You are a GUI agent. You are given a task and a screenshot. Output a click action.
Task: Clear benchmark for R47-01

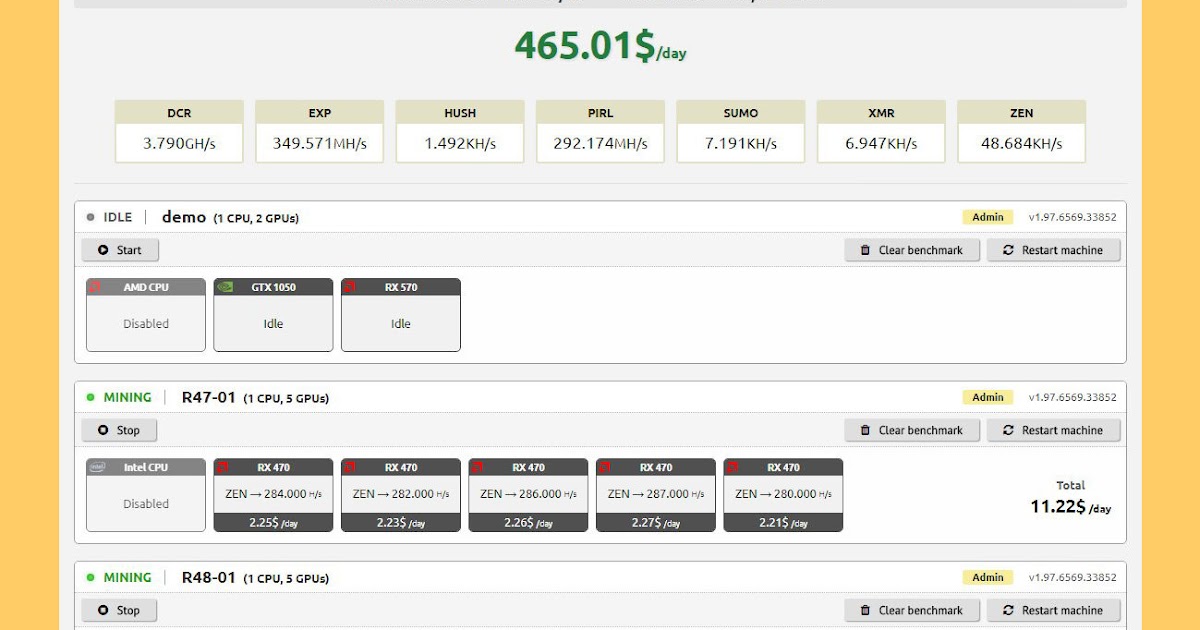(x=911, y=430)
